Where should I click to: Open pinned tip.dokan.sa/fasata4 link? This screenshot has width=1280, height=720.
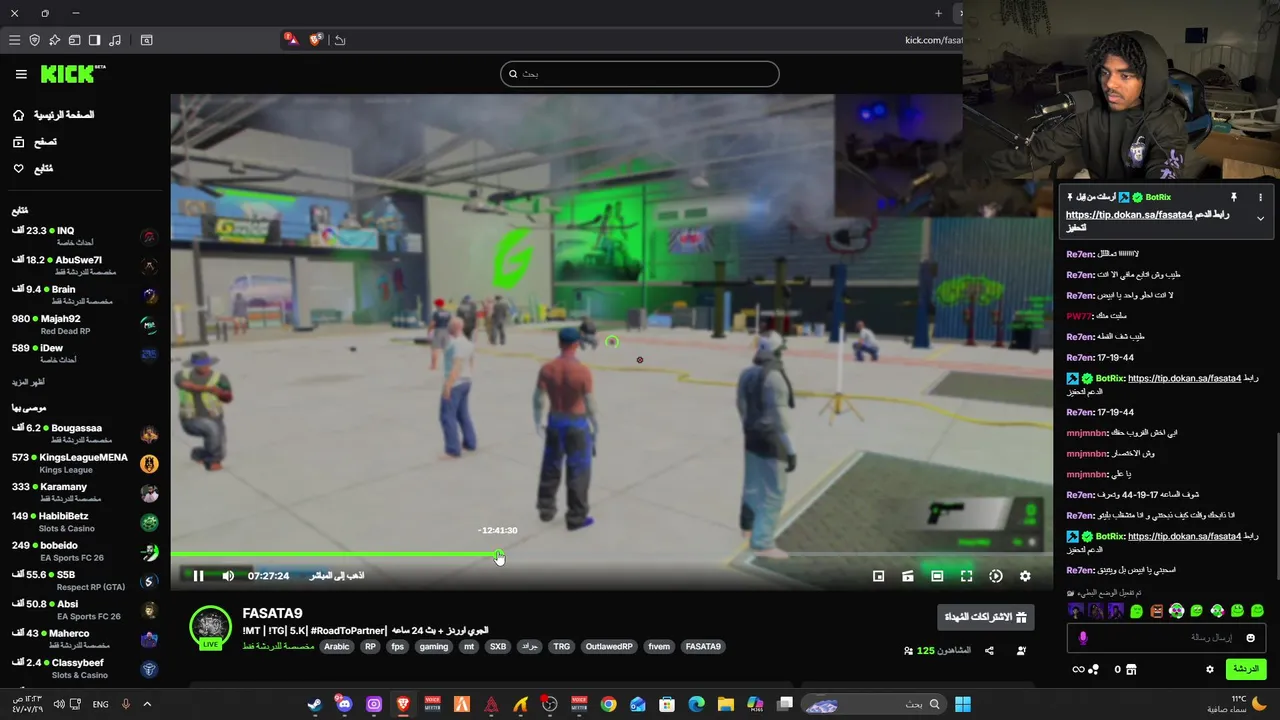(x=1129, y=215)
